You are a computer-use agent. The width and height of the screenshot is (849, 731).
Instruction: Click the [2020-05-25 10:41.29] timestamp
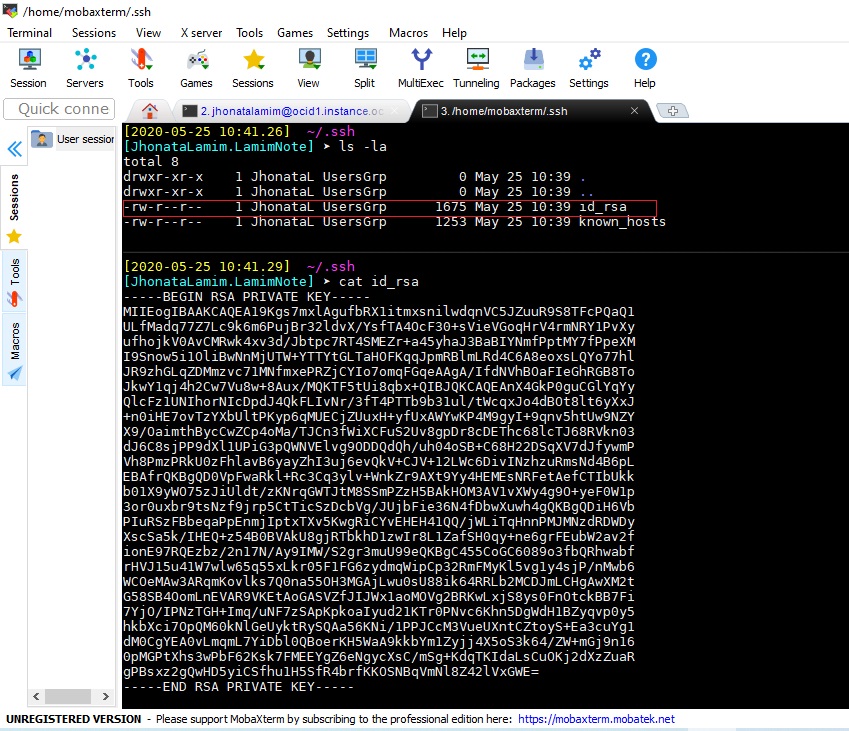tap(206, 266)
